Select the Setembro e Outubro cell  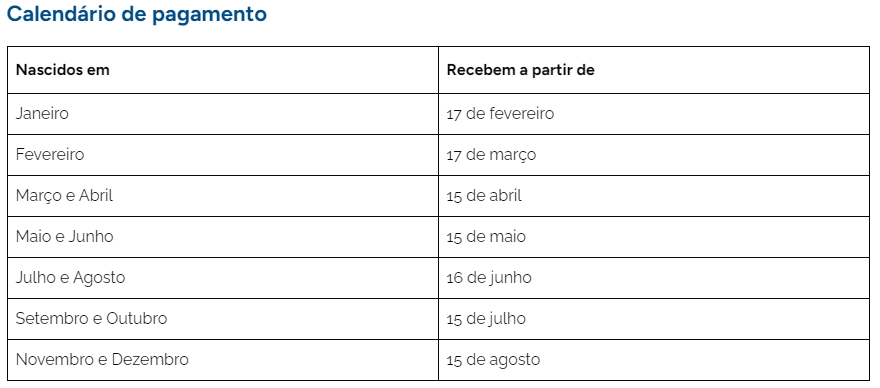point(223,319)
